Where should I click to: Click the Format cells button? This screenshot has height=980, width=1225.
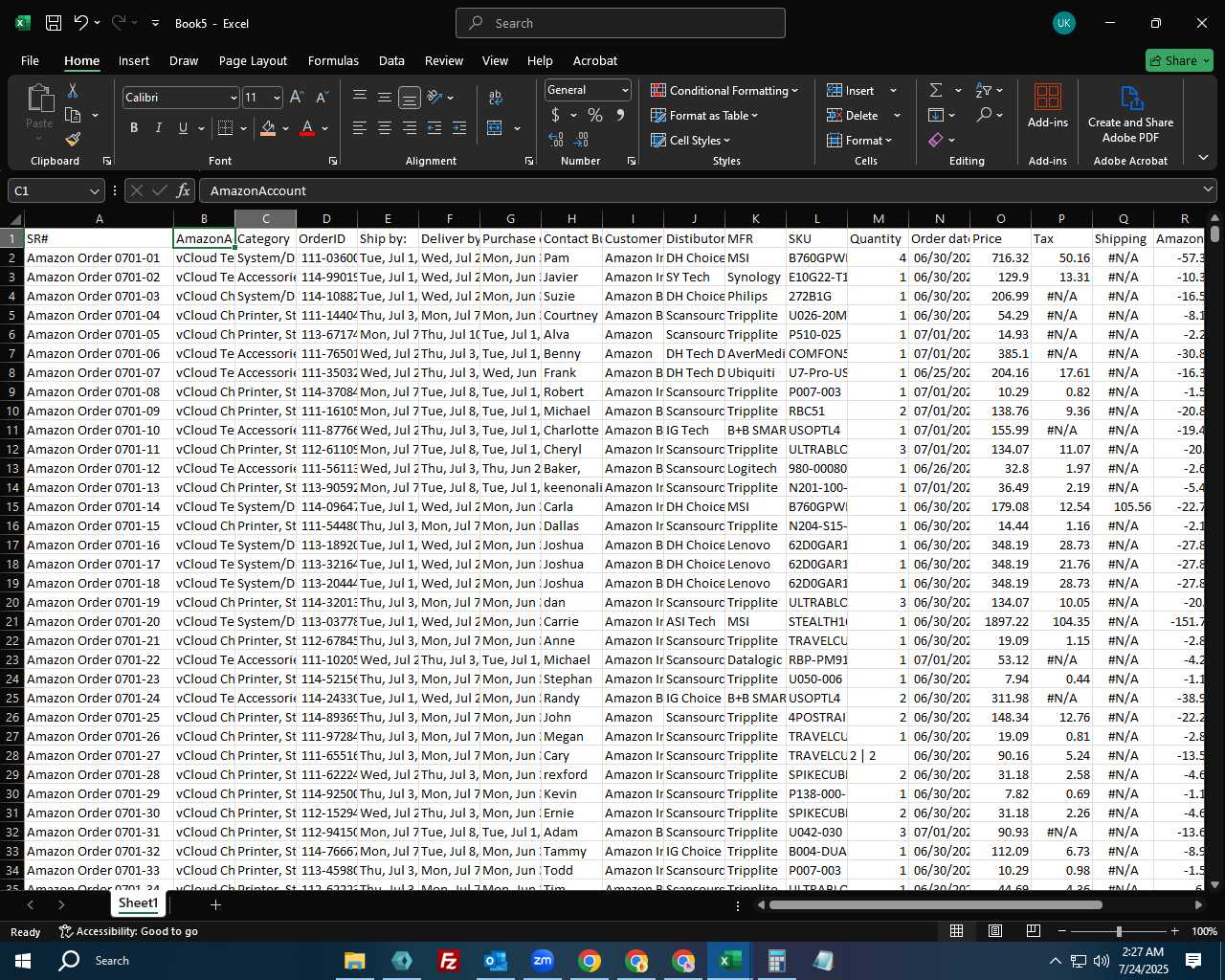click(859, 140)
